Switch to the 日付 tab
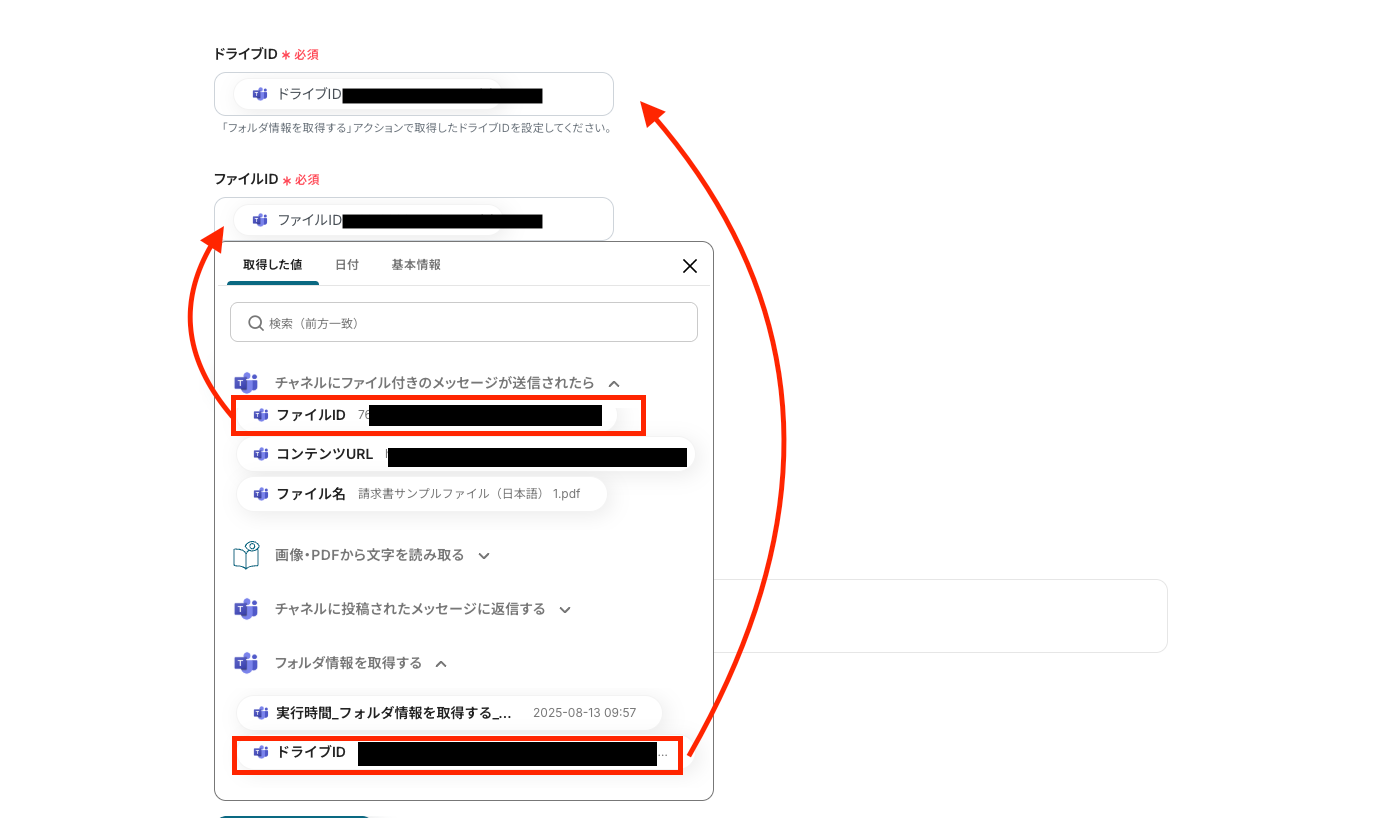The height and width of the screenshot is (818, 1392). click(347, 265)
